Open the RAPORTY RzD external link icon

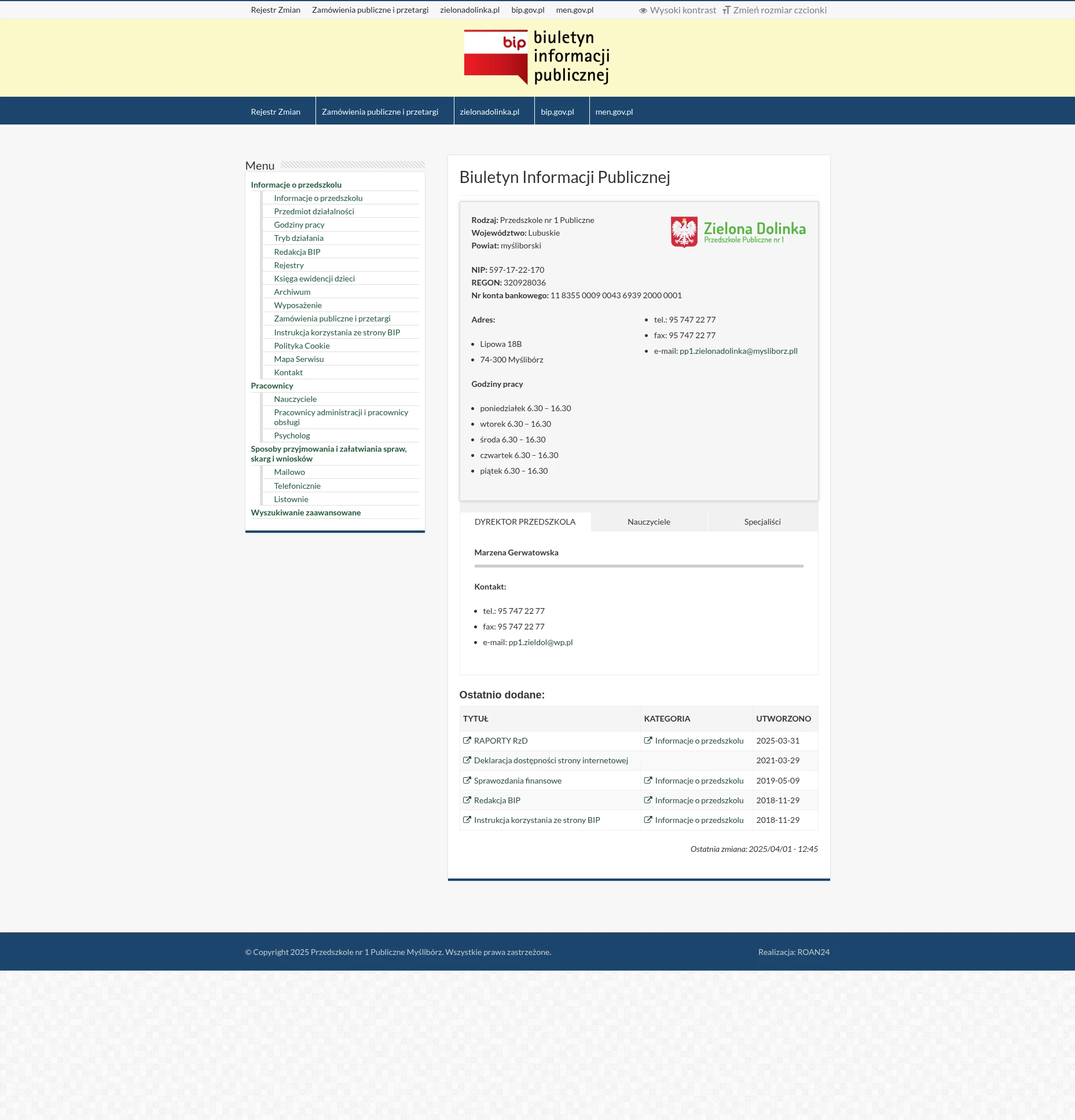(x=467, y=741)
